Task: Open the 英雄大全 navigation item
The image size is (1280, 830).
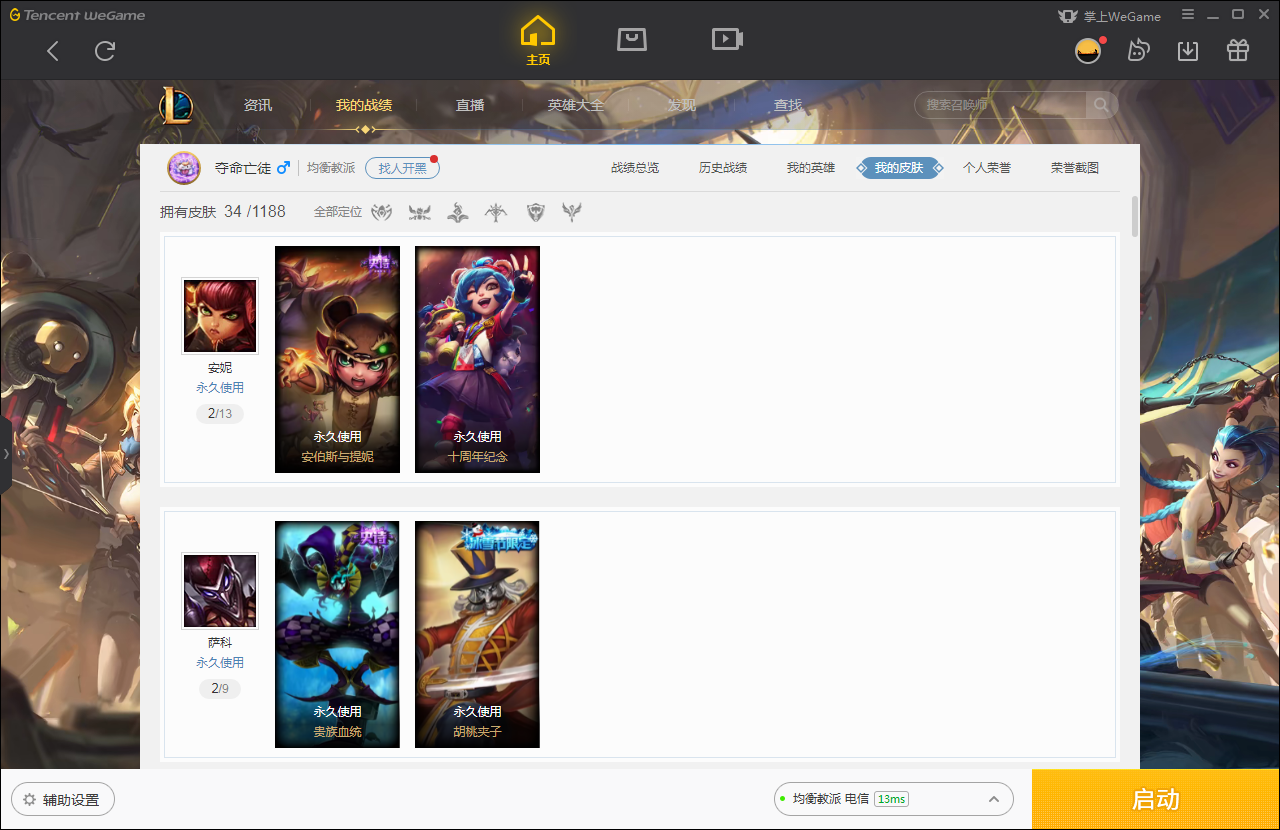Action: click(x=576, y=105)
